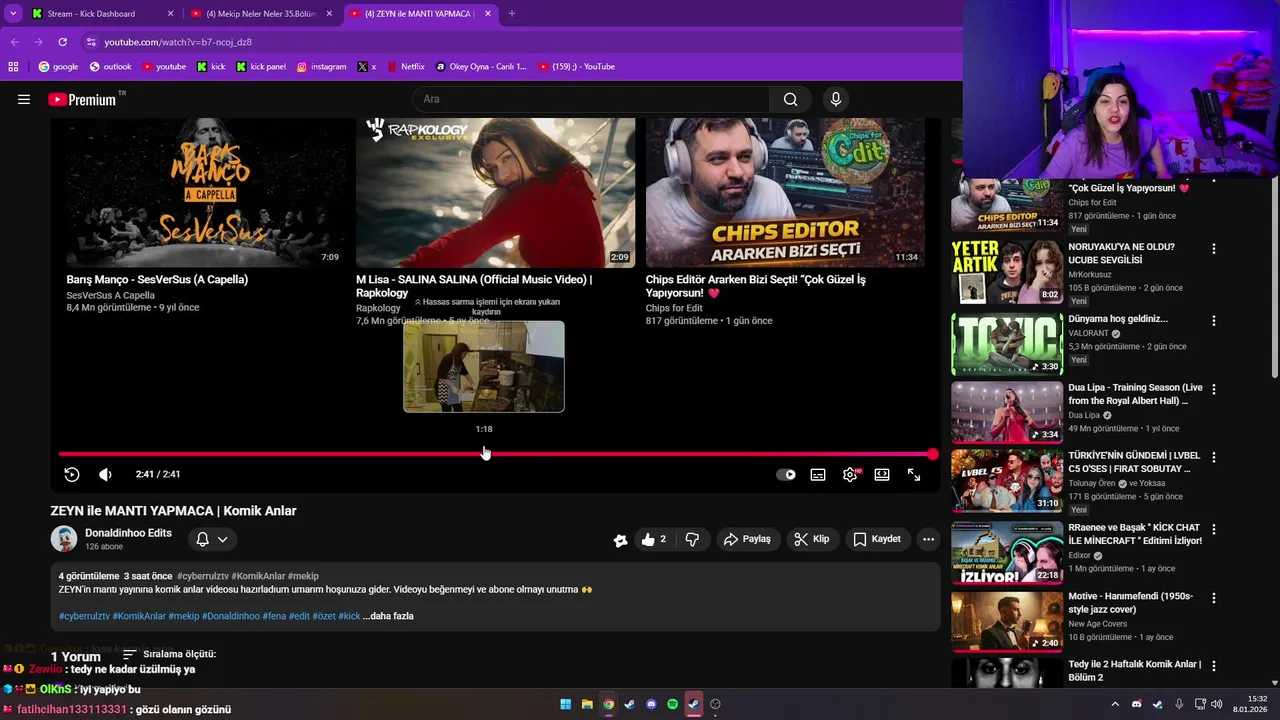Image resolution: width=1280 pixels, height=720 pixels.
Task: Reload the page
Action: tap(62, 42)
